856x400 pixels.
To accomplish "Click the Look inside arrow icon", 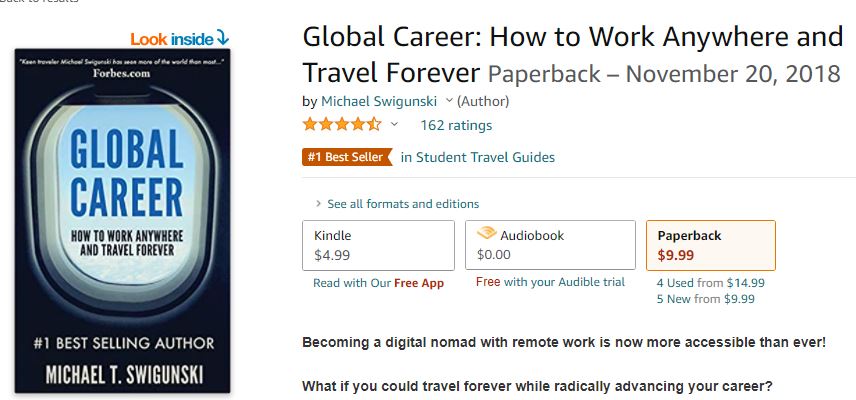I will click(222, 38).
